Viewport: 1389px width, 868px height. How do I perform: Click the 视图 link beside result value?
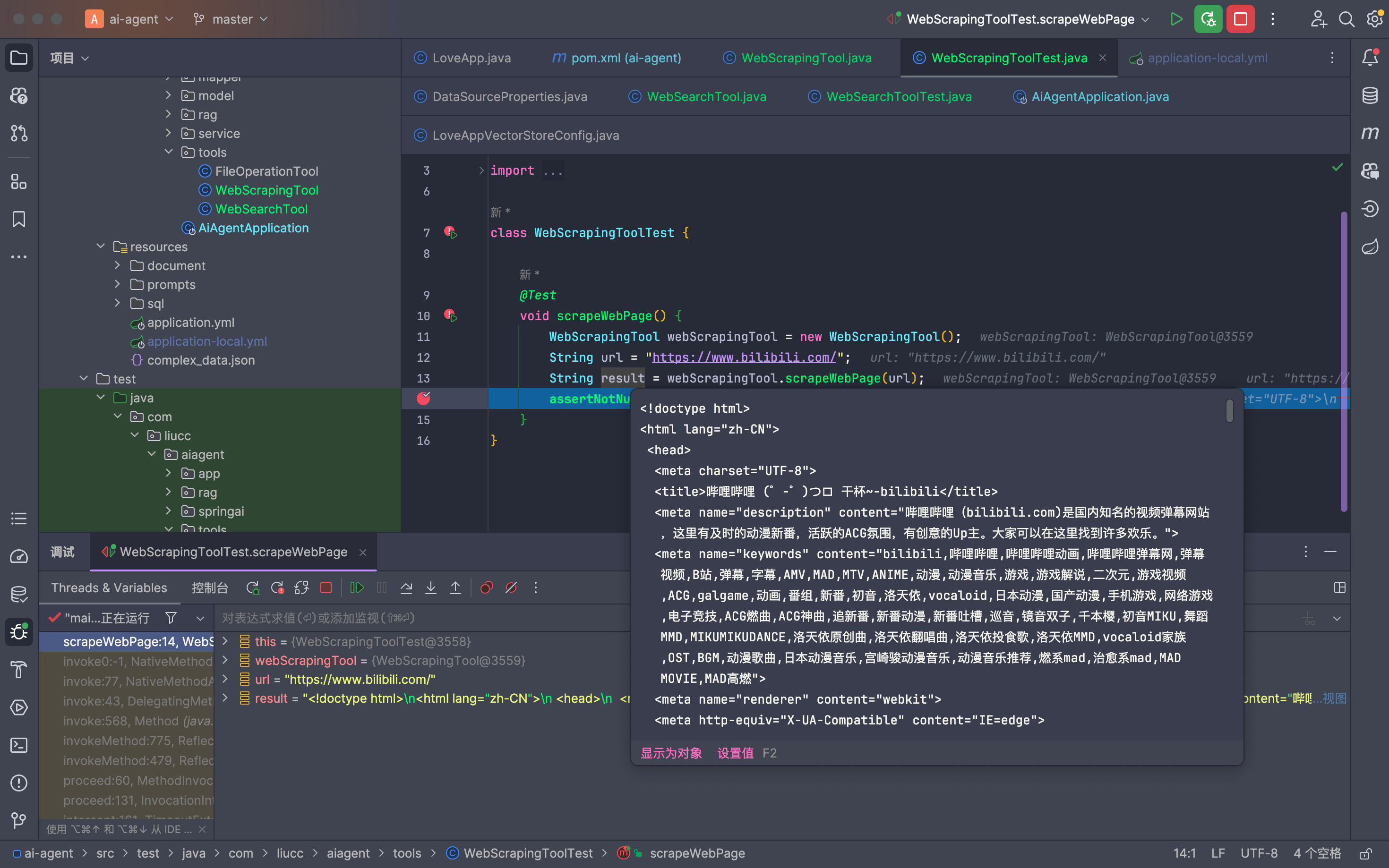(x=1335, y=698)
